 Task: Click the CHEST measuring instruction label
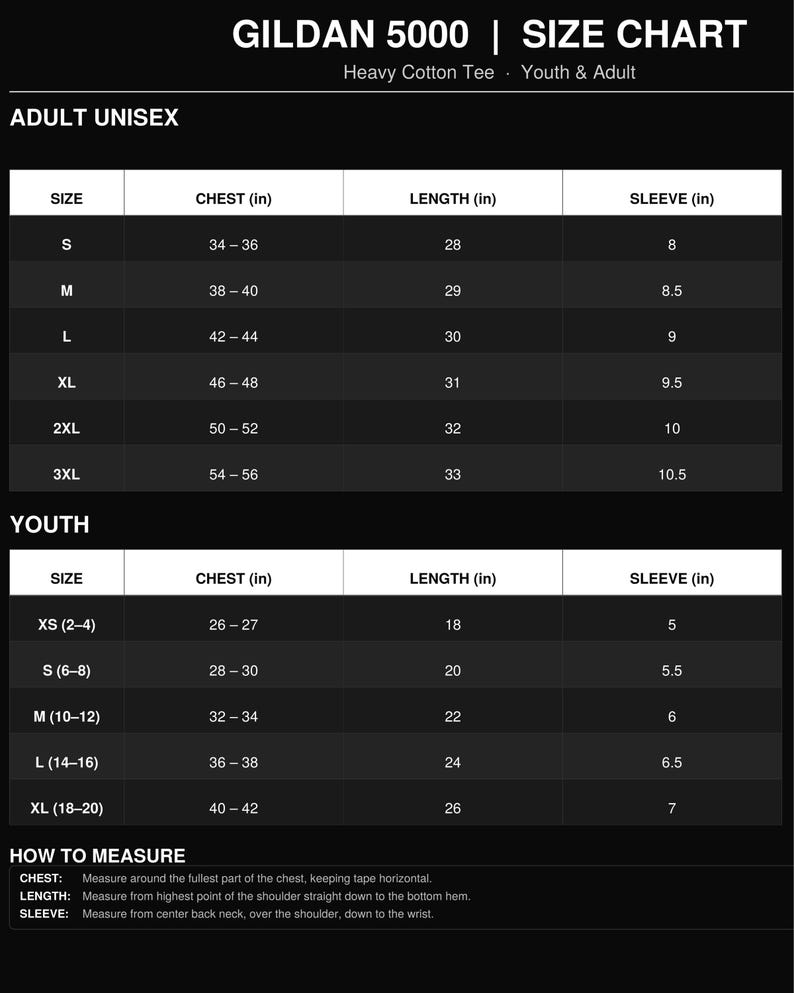coord(41,878)
